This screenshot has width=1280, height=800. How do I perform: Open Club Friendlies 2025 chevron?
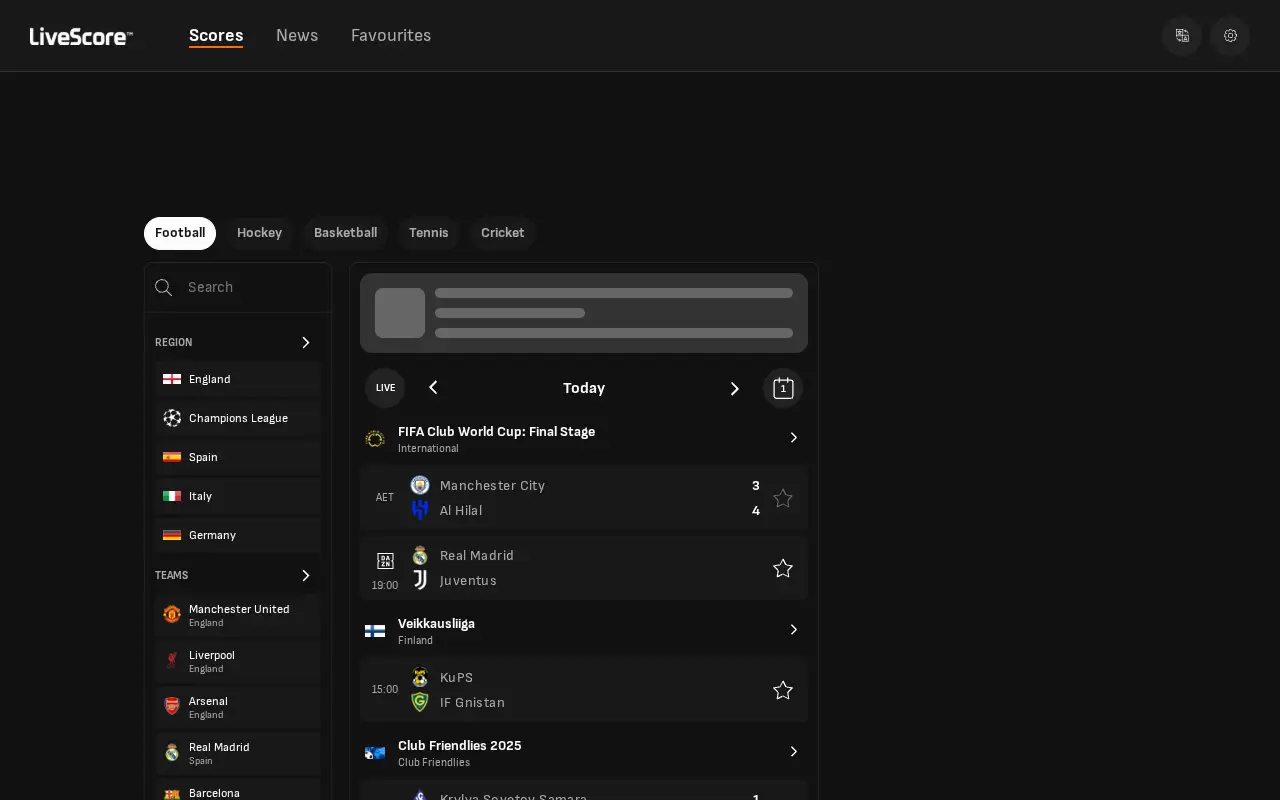pos(794,752)
